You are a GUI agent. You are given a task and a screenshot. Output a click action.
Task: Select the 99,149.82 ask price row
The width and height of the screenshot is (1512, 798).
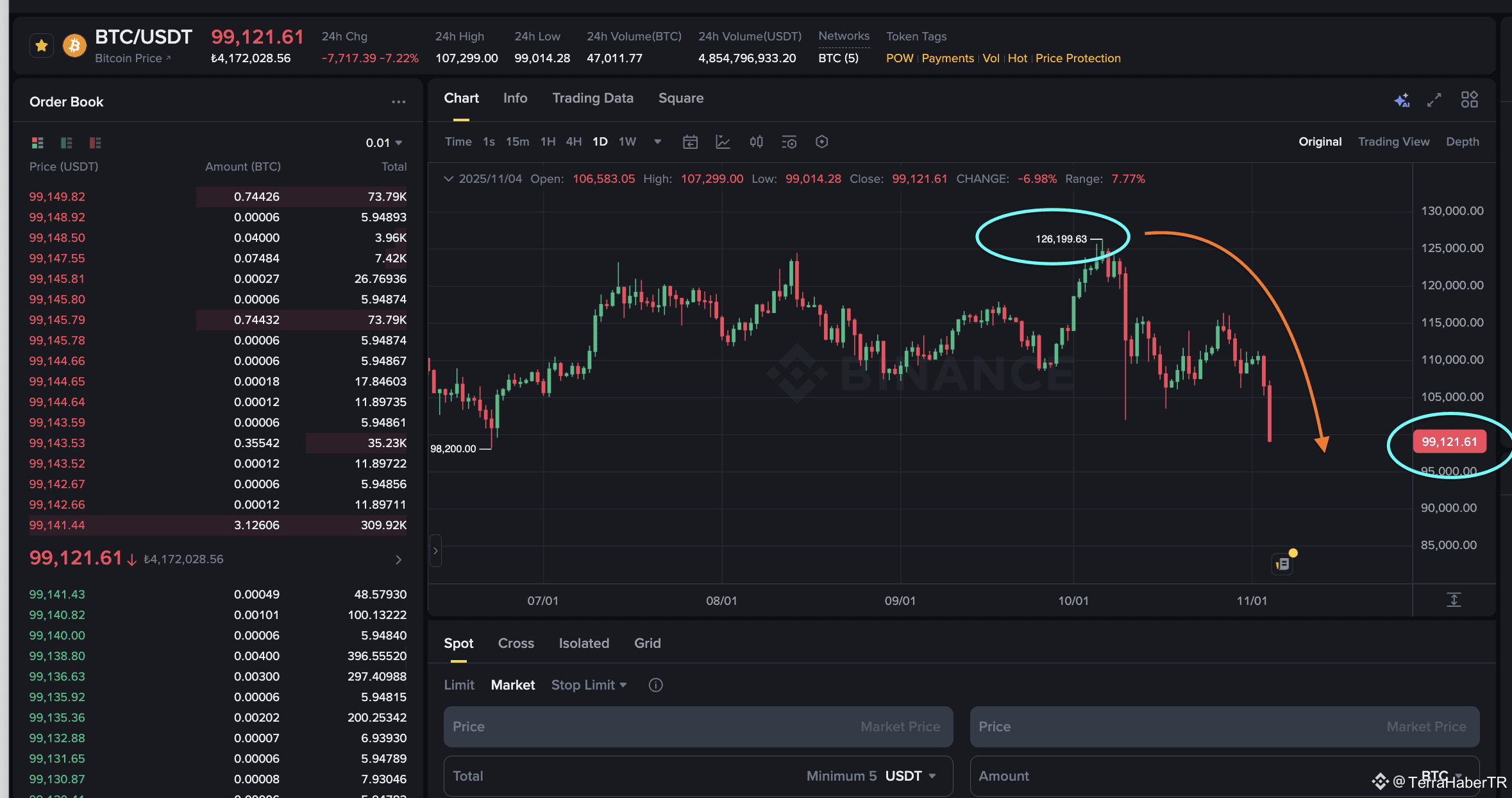pyautogui.click(x=218, y=197)
